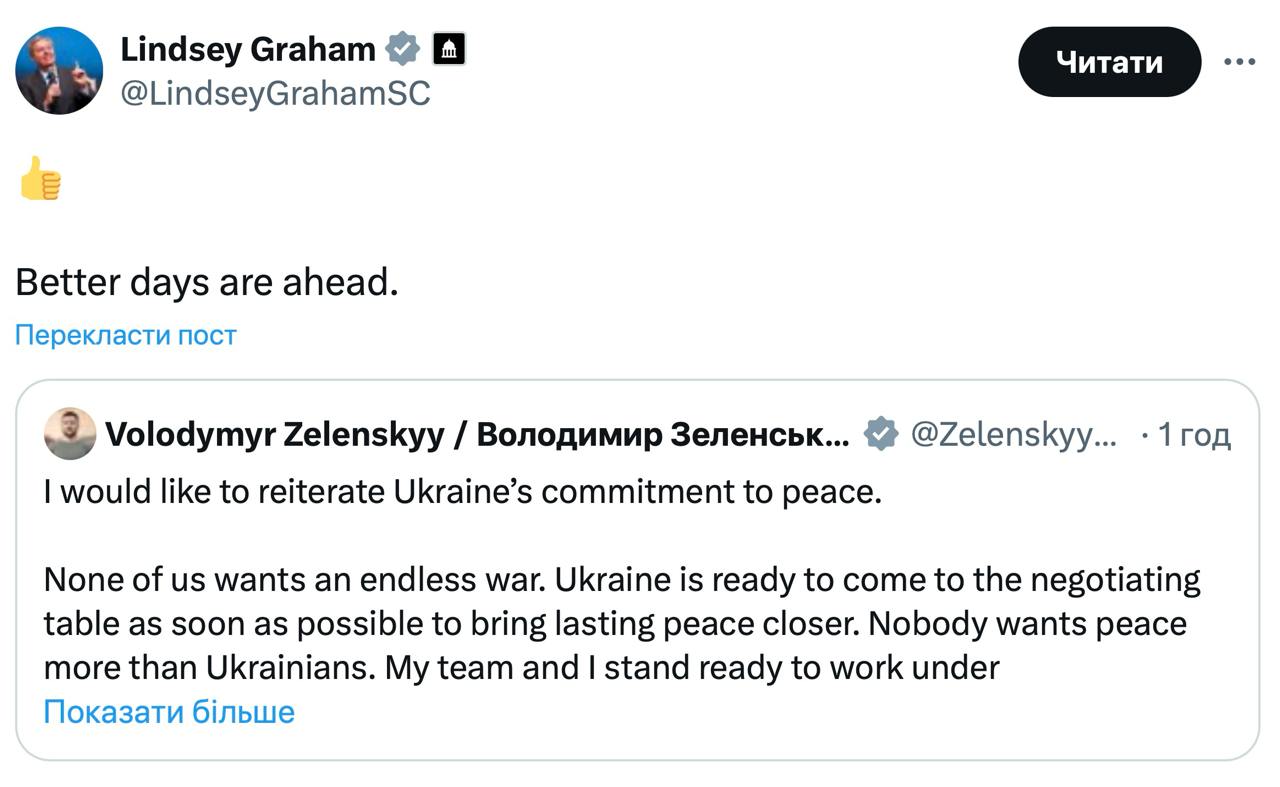Image resolution: width=1280 pixels, height=787 pixels.
Task: Open the Lindsey Graham display name link
Action: pyautogui.click(x=247, y=48)
